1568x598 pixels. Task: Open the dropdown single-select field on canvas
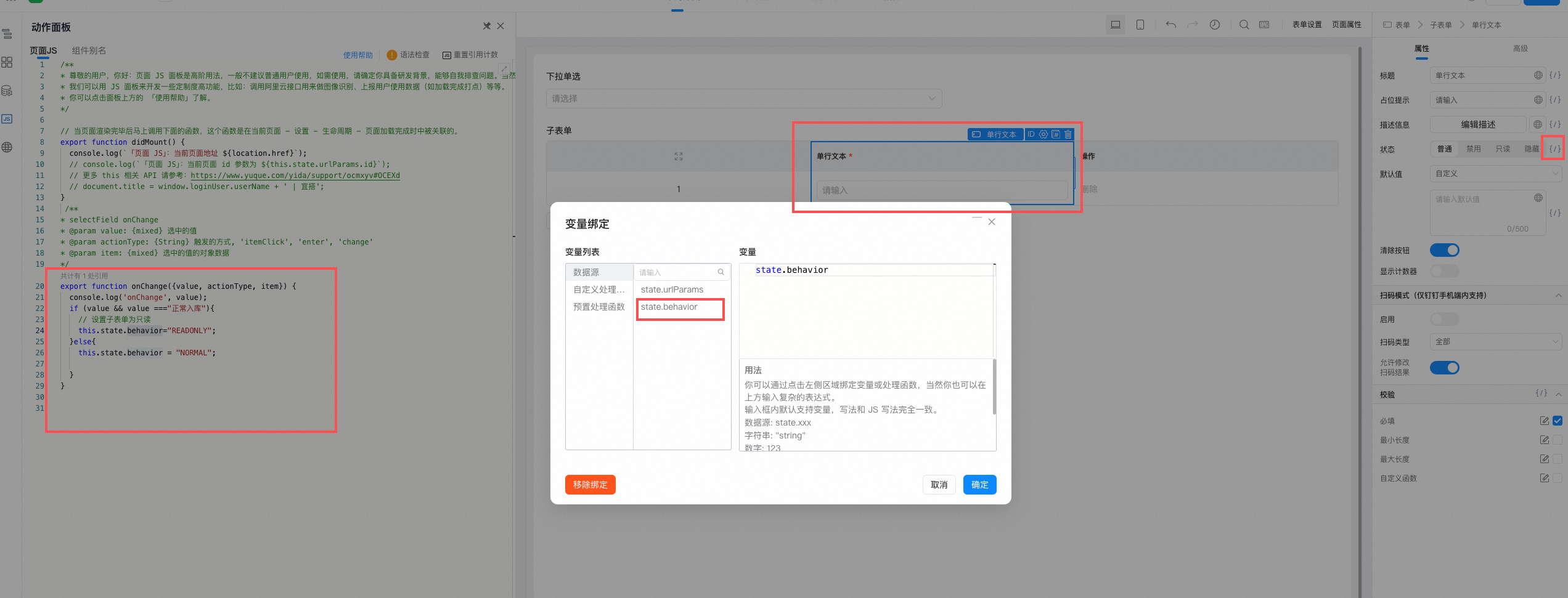(x=744, y=99)
